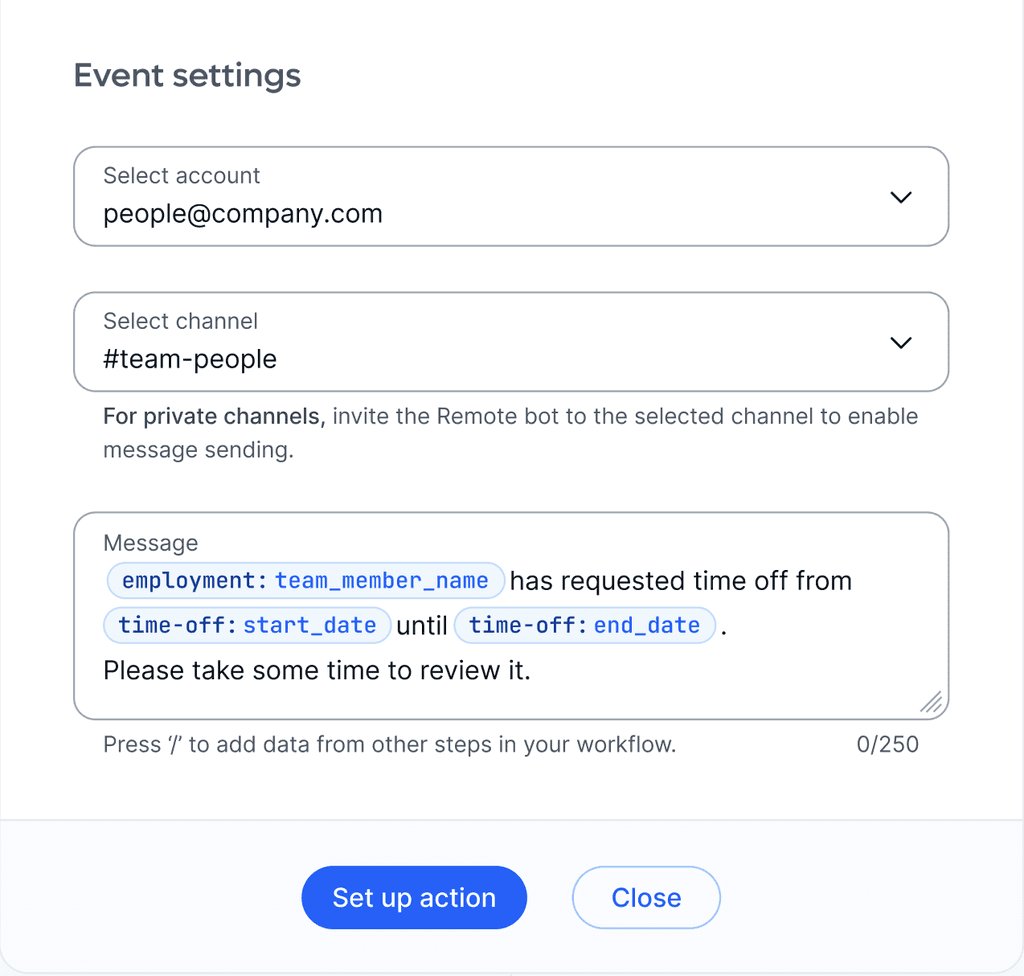Click the Message field label
The image size is (1024, 976).
[x=150, y=543]
